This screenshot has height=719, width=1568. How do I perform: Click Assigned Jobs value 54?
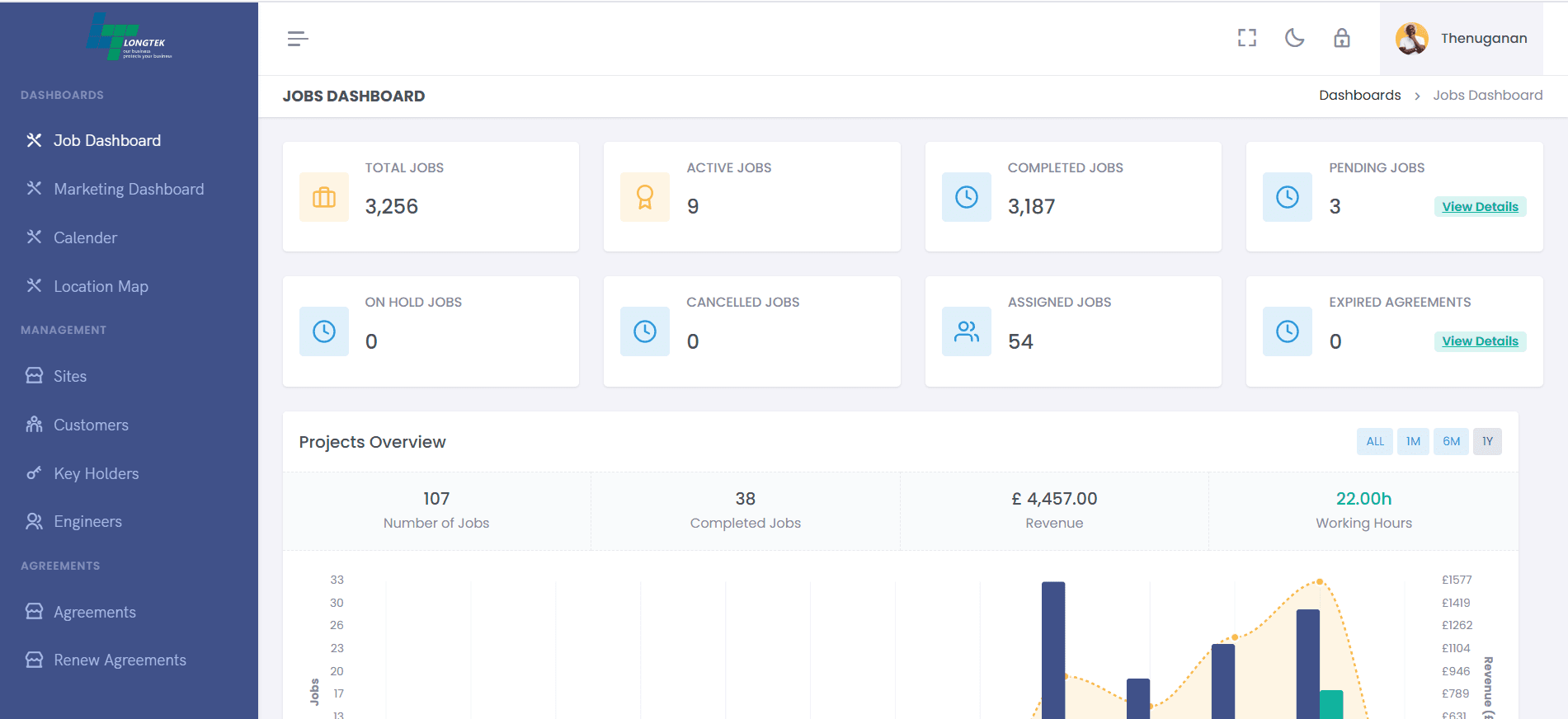tap(1020, 341)
